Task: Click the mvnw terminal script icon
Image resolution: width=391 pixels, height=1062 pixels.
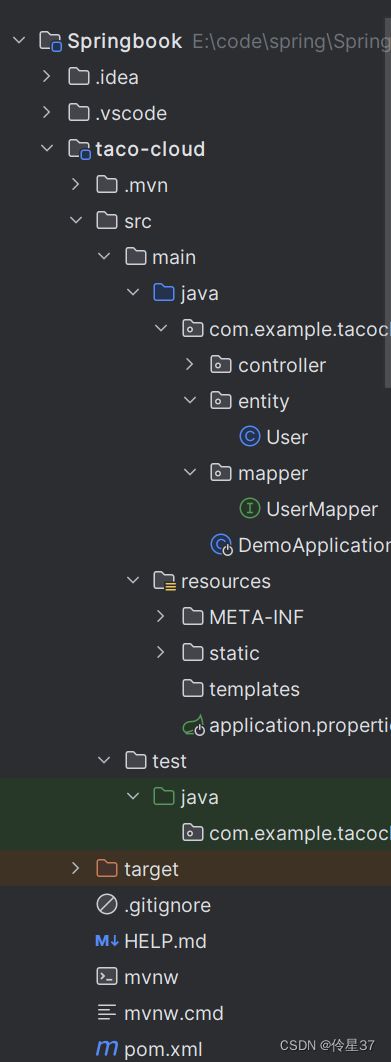Action: pos(107,977)
